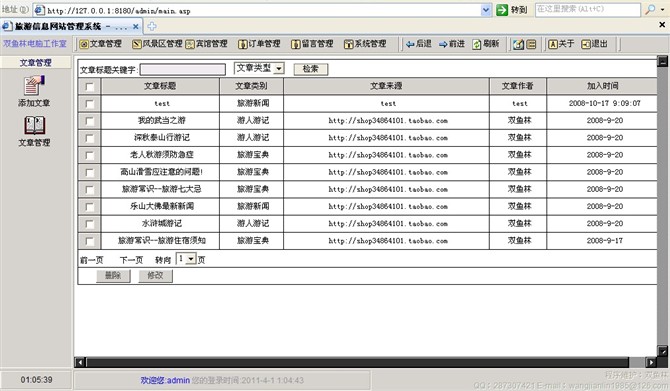Focus the browser search box
The image size is (670, 391).
588,9
